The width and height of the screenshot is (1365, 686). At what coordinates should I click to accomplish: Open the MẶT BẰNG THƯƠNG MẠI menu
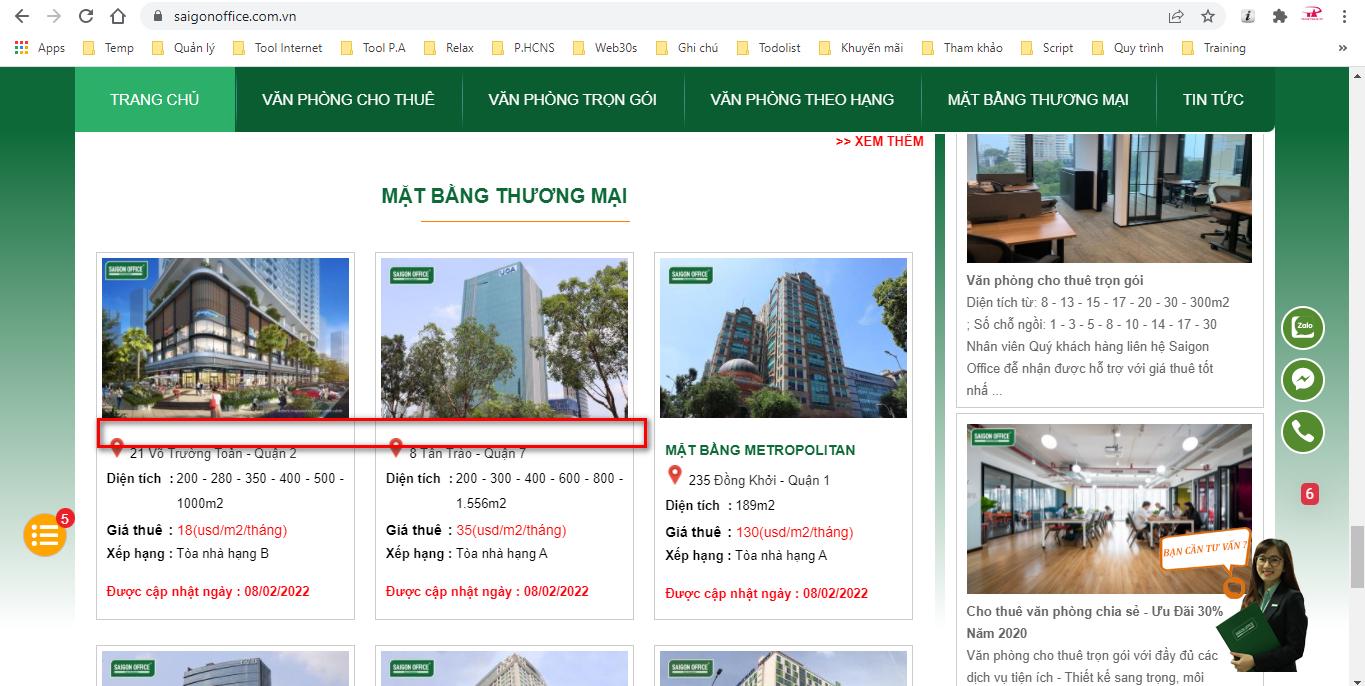tap(1037, 99)
